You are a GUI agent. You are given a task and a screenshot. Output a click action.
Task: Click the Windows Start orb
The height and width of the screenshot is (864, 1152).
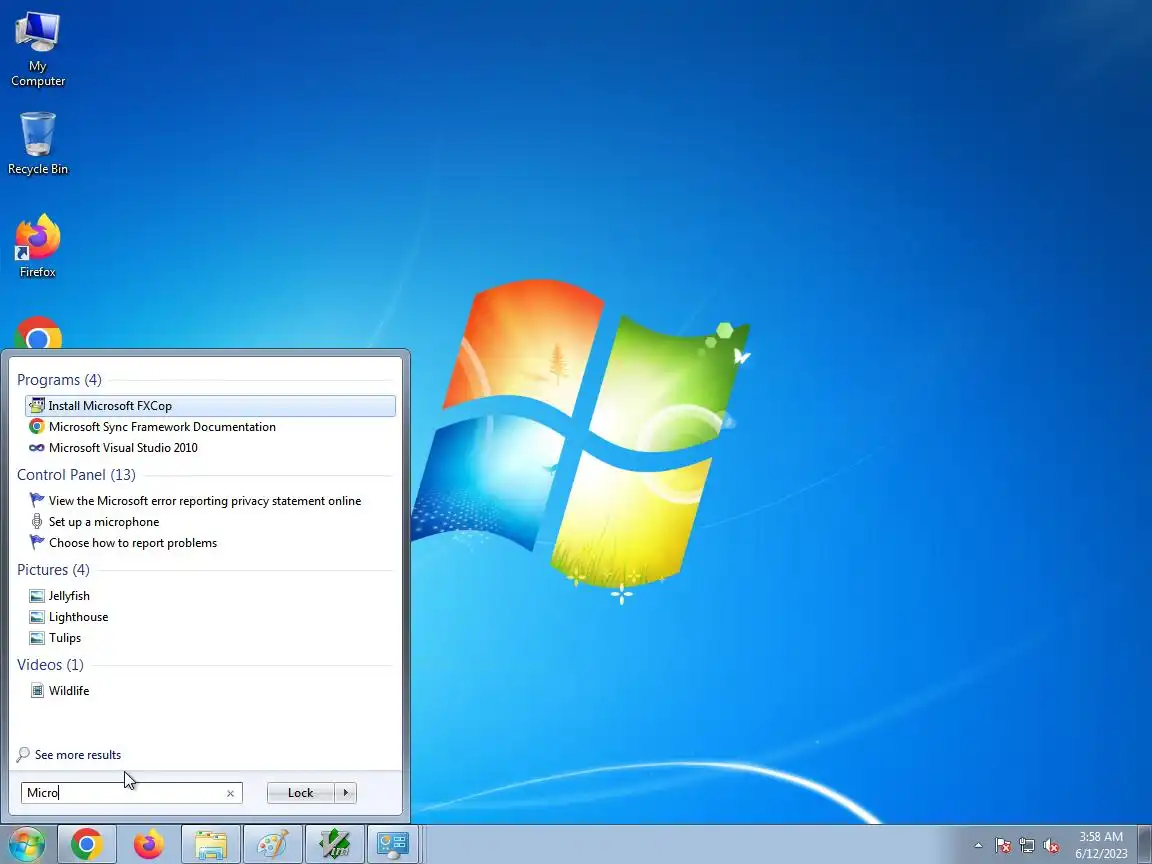click(x=25, y=844)
